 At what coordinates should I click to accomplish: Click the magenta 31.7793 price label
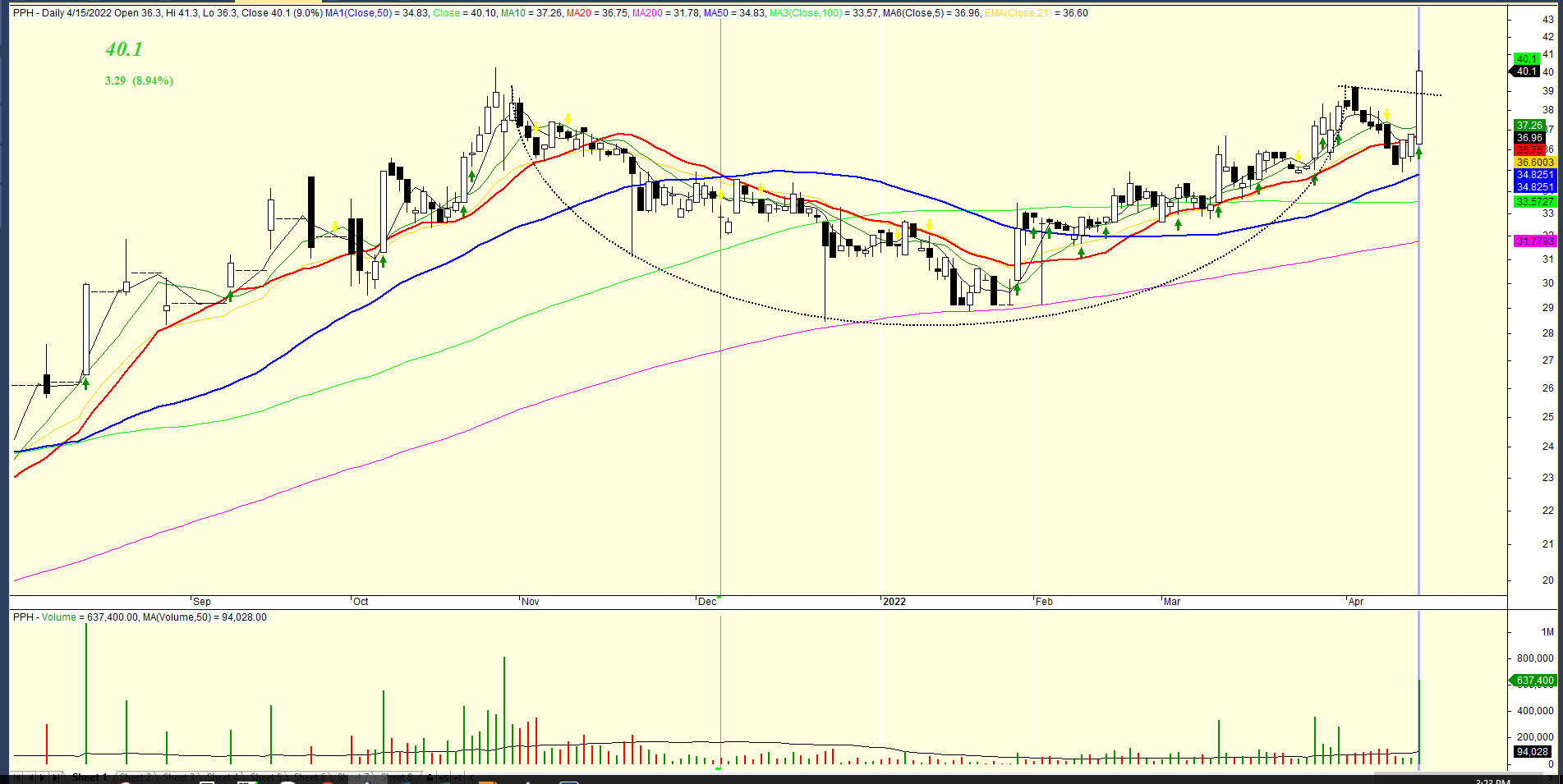(x=1534, y=241)
